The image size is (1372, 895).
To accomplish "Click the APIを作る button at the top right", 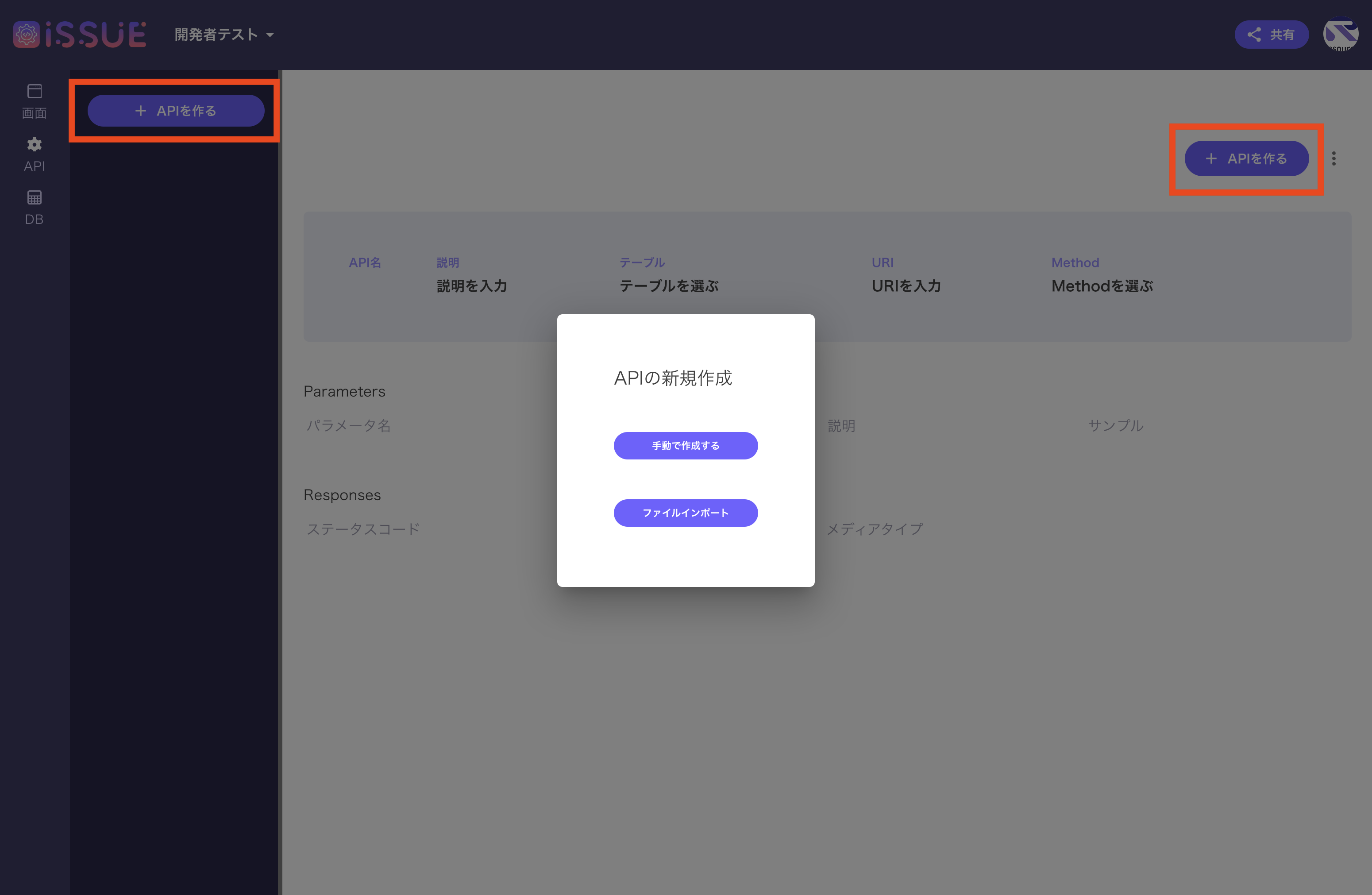I will tap(1246, 158).
